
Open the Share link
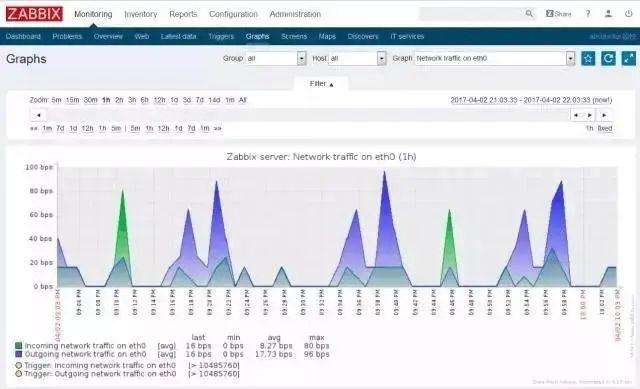click(x=559, y=14)
